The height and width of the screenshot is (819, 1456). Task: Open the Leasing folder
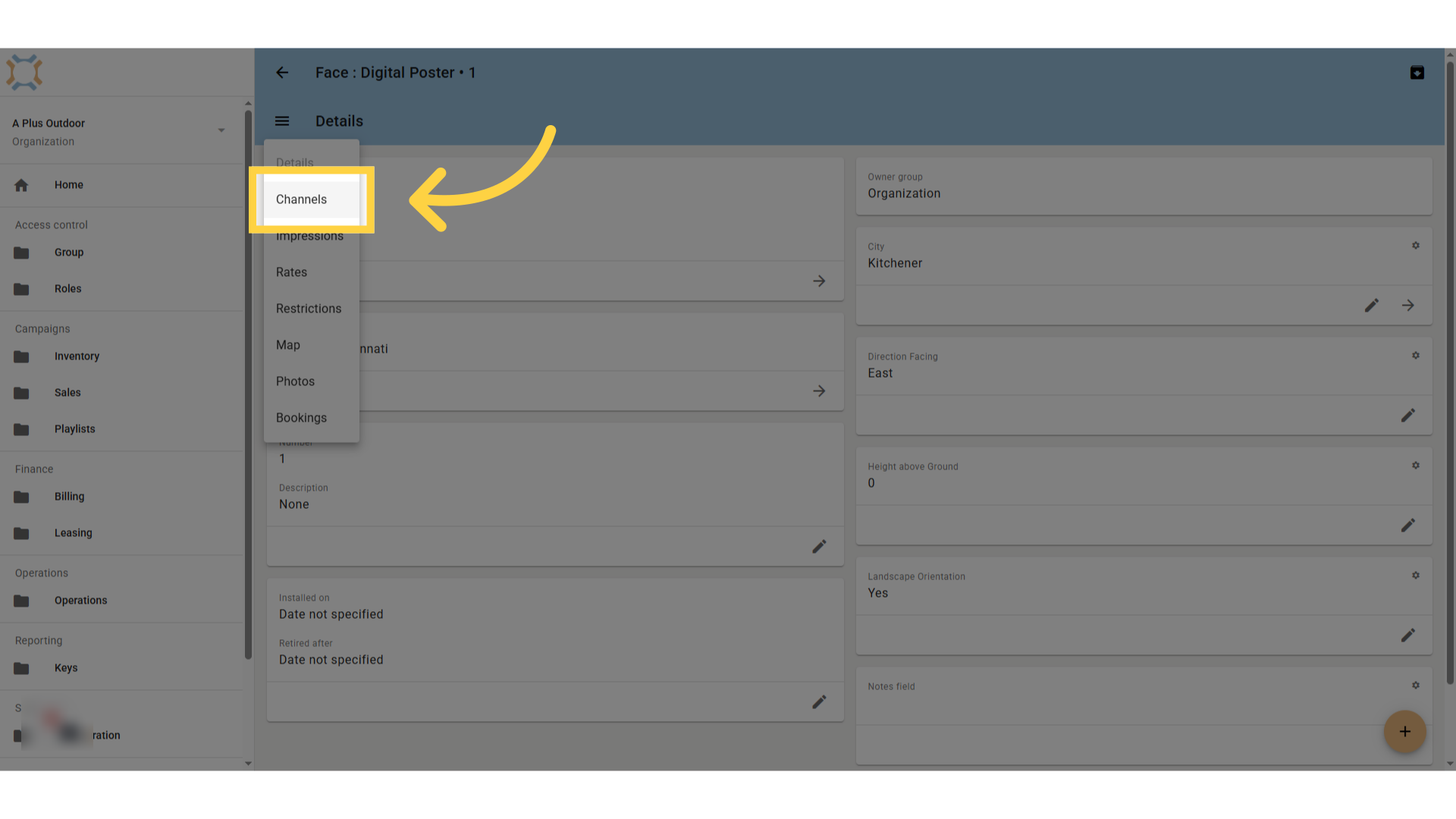pyautogui.click(x=121, y=533)
